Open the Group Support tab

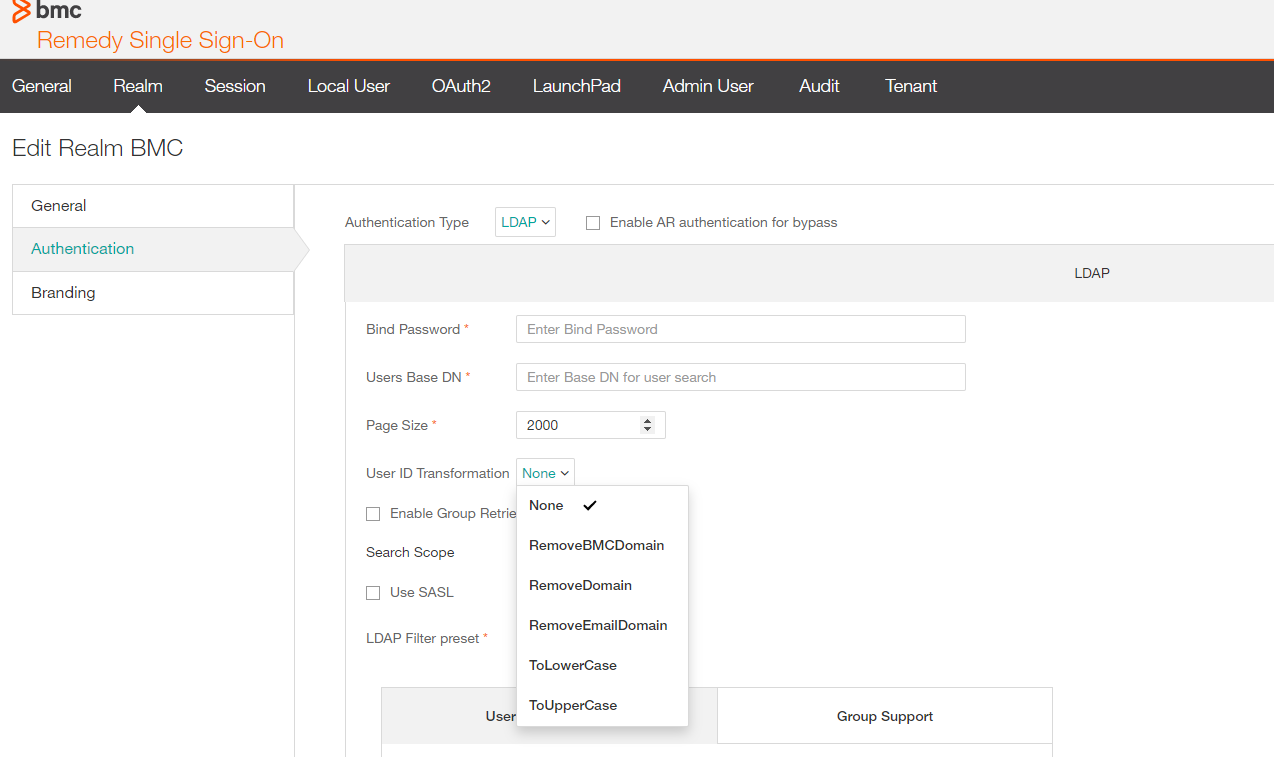(885, 716)
